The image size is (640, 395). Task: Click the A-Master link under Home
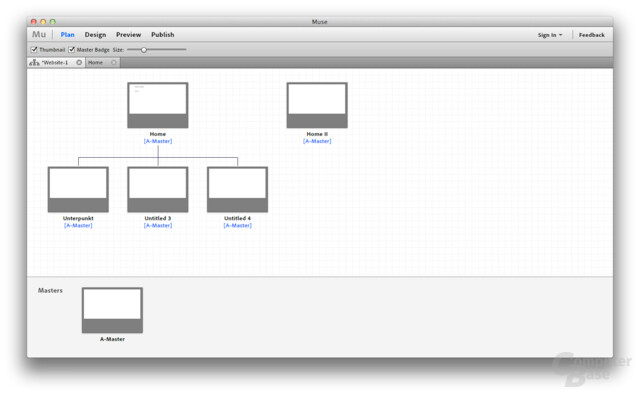158,141
